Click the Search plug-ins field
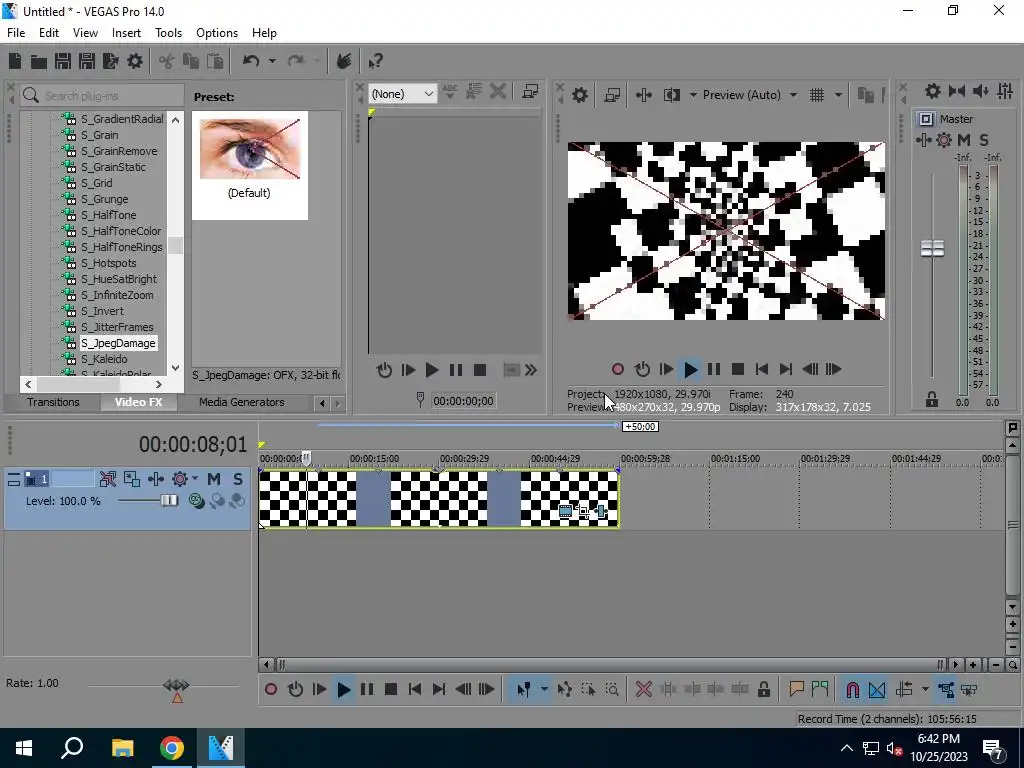Image resolution: width=1024 pixels, height=768 pixels. (x=102, y=96)
